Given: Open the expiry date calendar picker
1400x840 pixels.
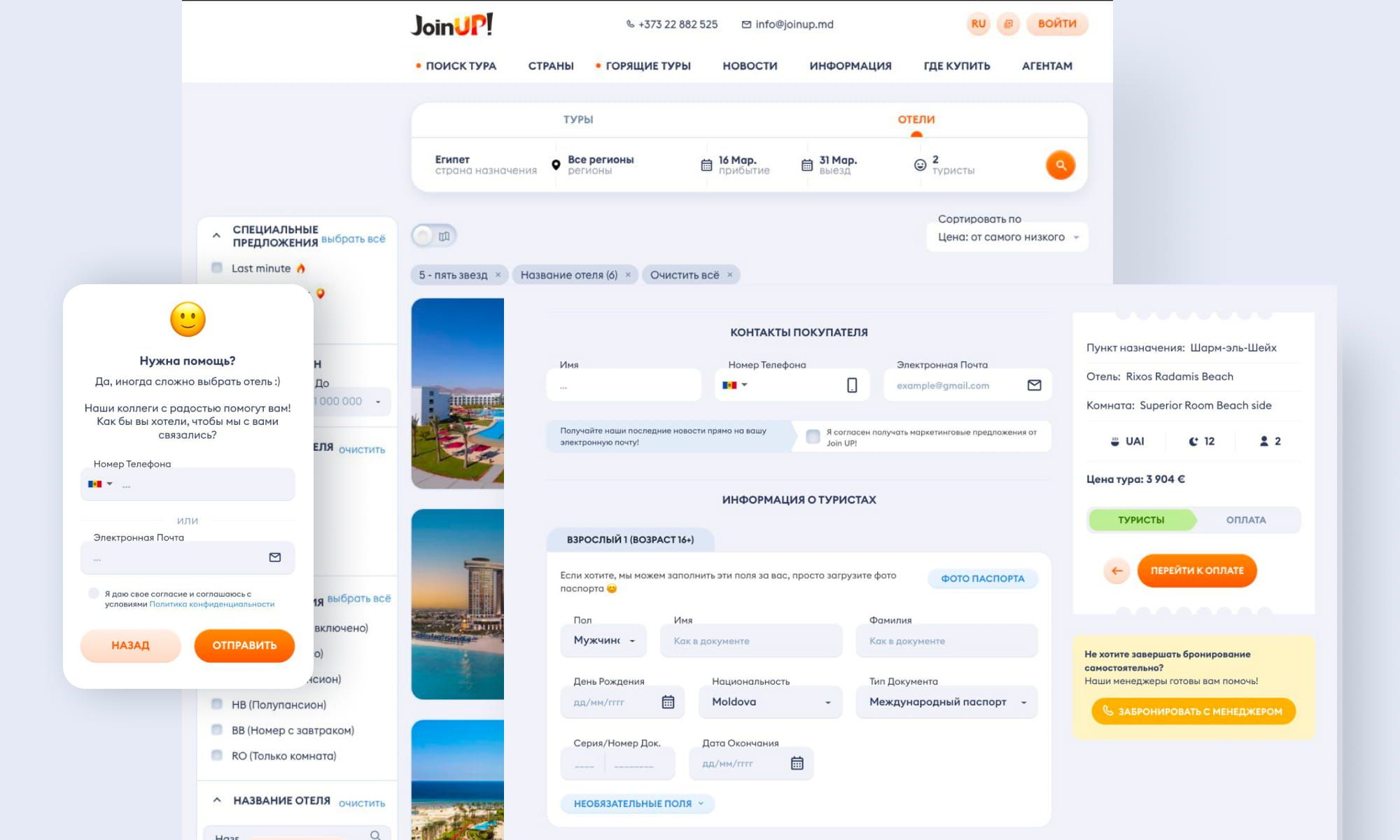Looking at the screenshot, I should coord(797,763).
